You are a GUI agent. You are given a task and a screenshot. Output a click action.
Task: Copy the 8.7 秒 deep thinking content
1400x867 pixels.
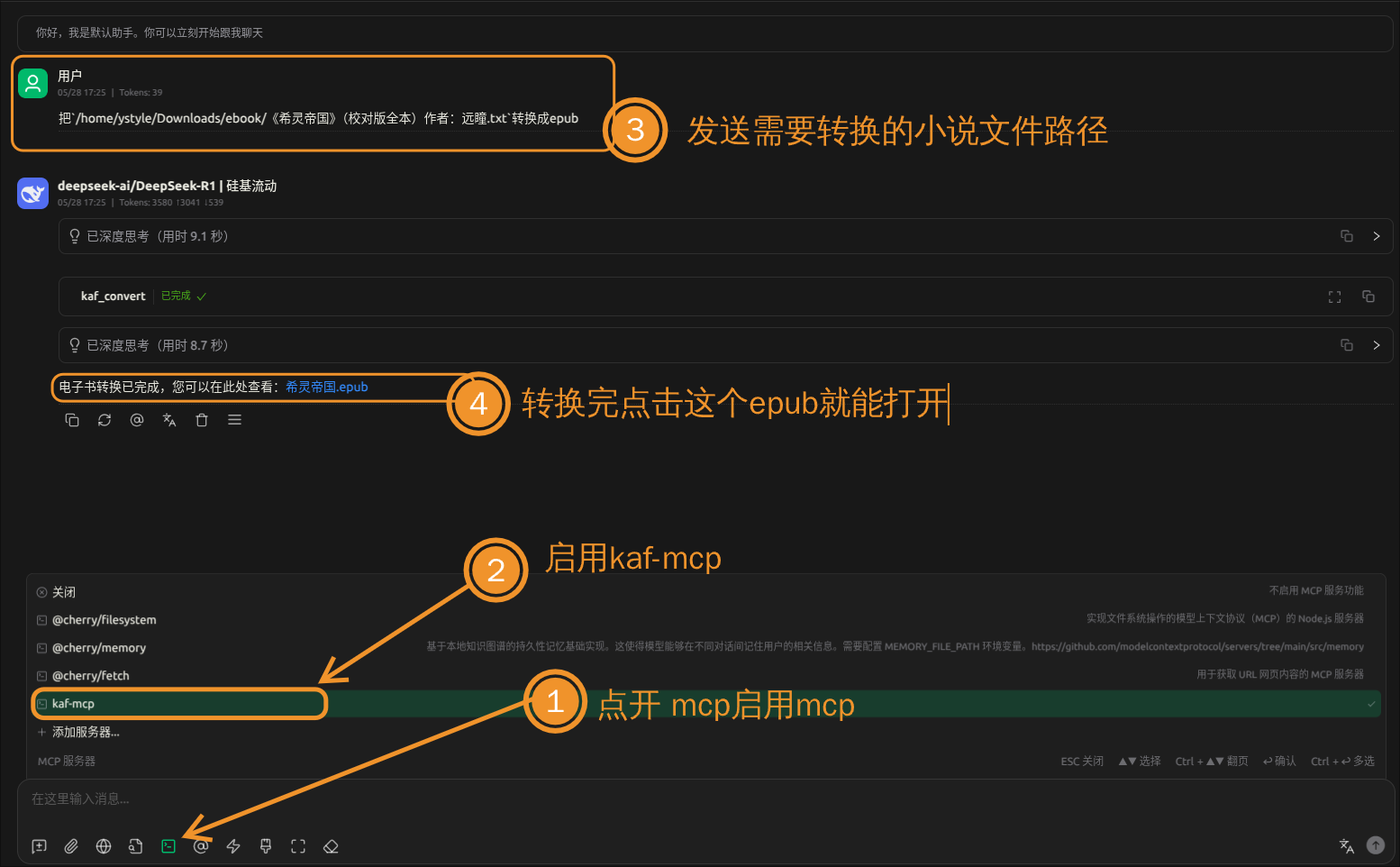tap(1347, 345)
